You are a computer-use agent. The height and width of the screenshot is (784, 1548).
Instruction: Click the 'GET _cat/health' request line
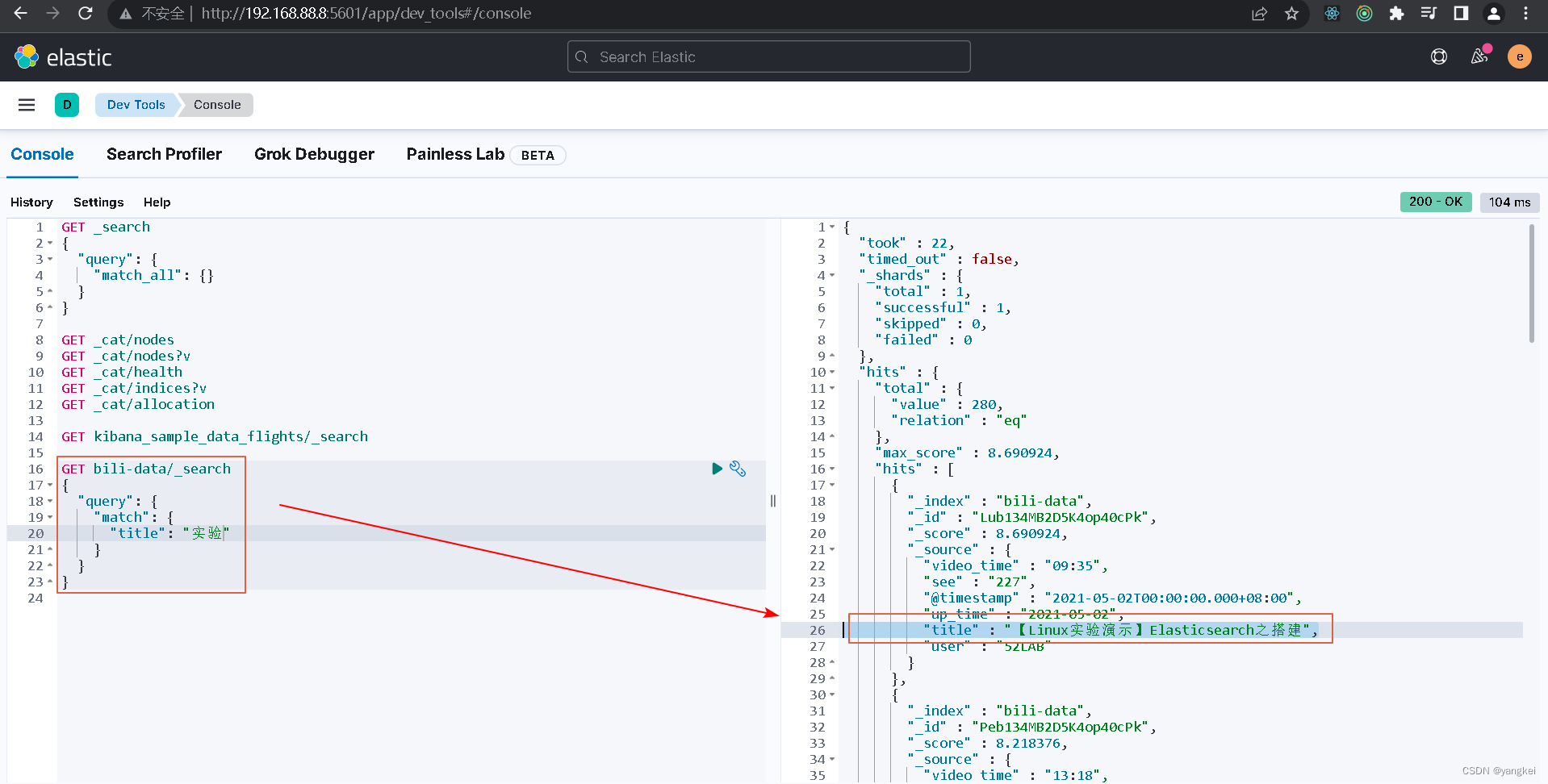coord(122,372)
